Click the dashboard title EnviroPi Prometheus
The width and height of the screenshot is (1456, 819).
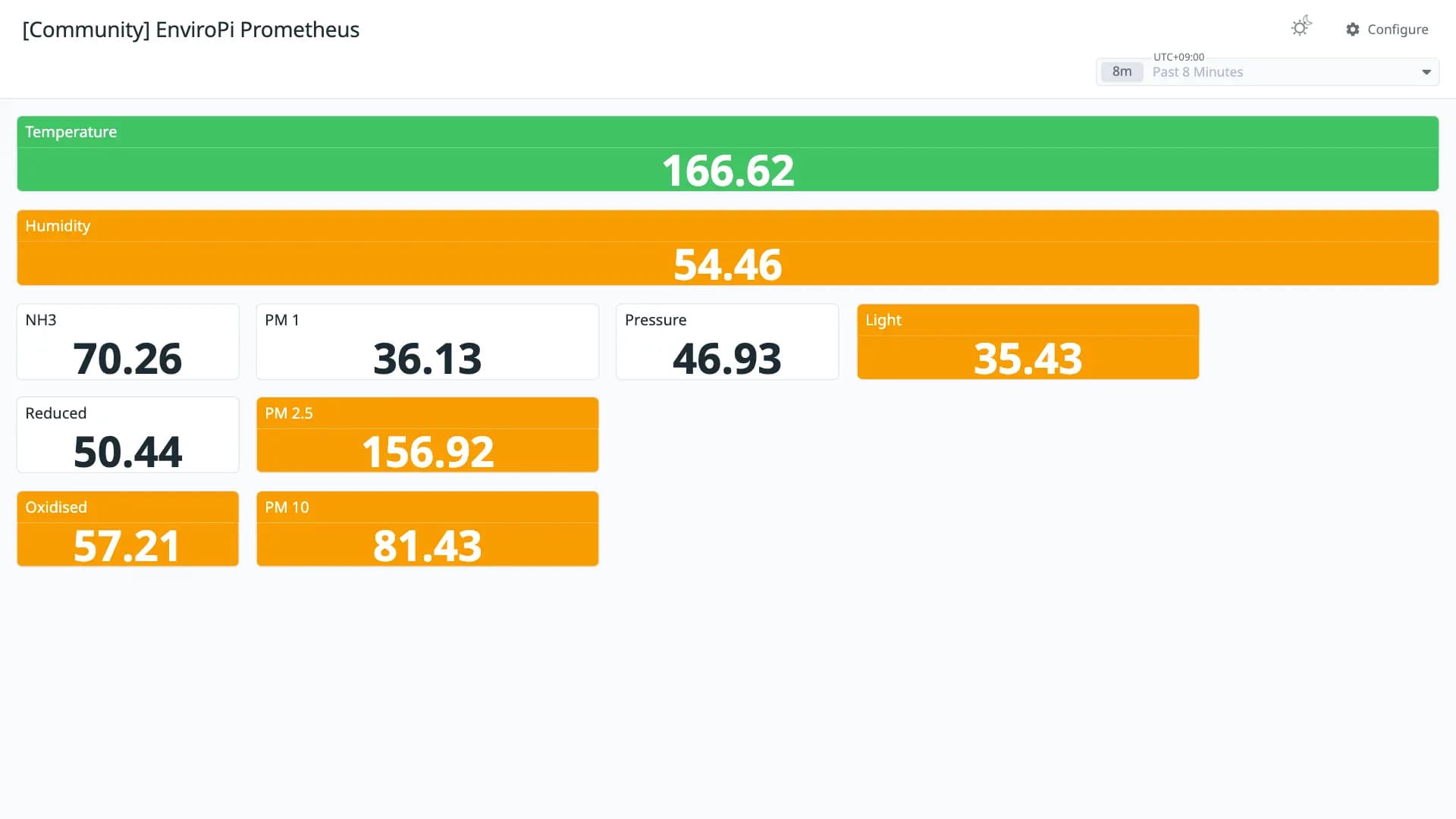point(257,30)
